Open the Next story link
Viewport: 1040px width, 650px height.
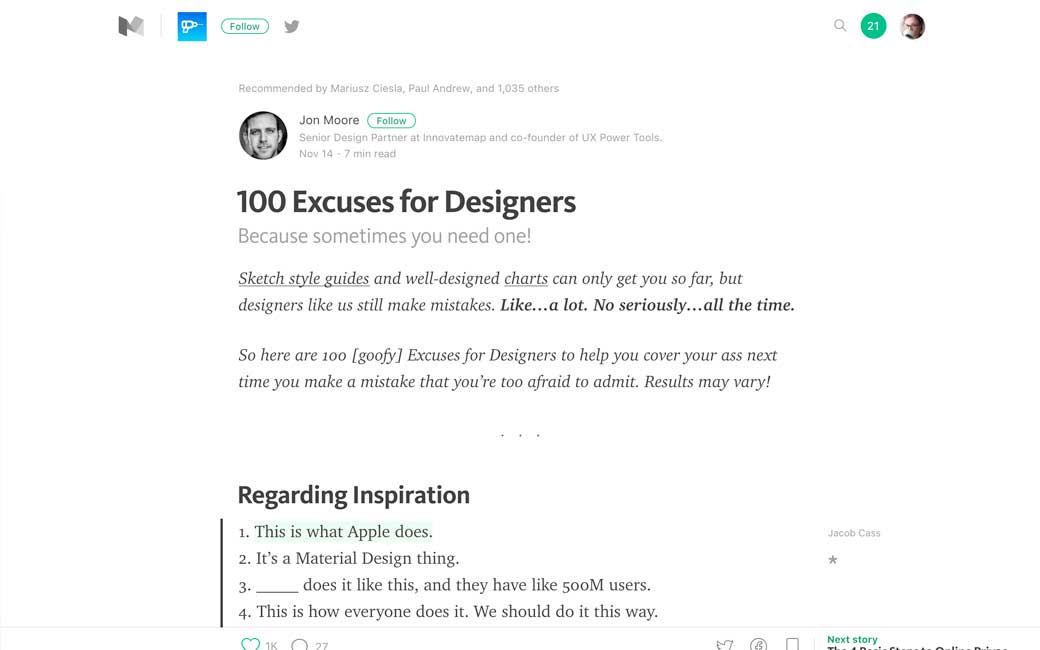pyautogui.click(x=853, y=640)
